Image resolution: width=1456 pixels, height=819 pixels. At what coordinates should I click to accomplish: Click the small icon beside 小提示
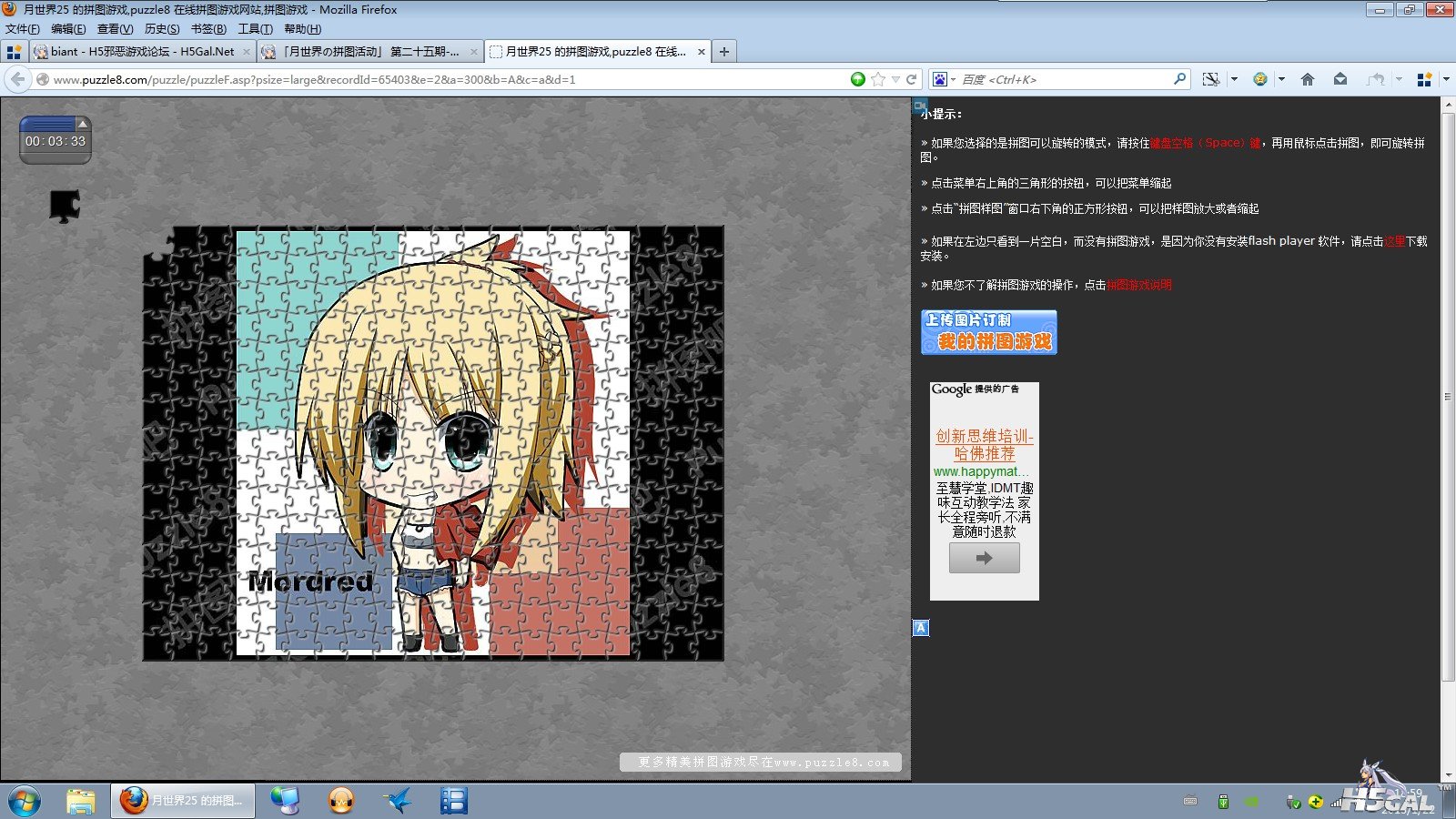pos(920,106)
